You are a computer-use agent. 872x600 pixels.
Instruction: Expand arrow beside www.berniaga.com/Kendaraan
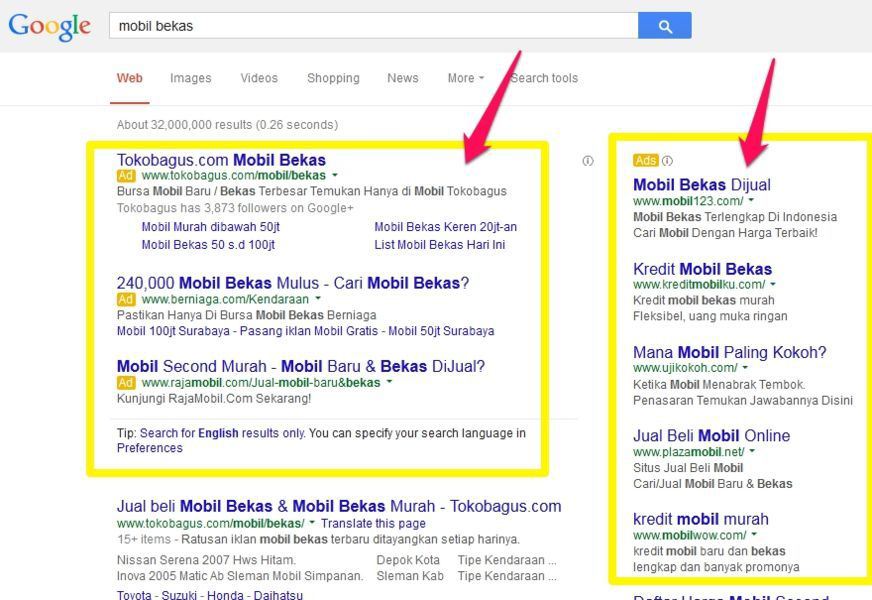click(x=318, y=298)
